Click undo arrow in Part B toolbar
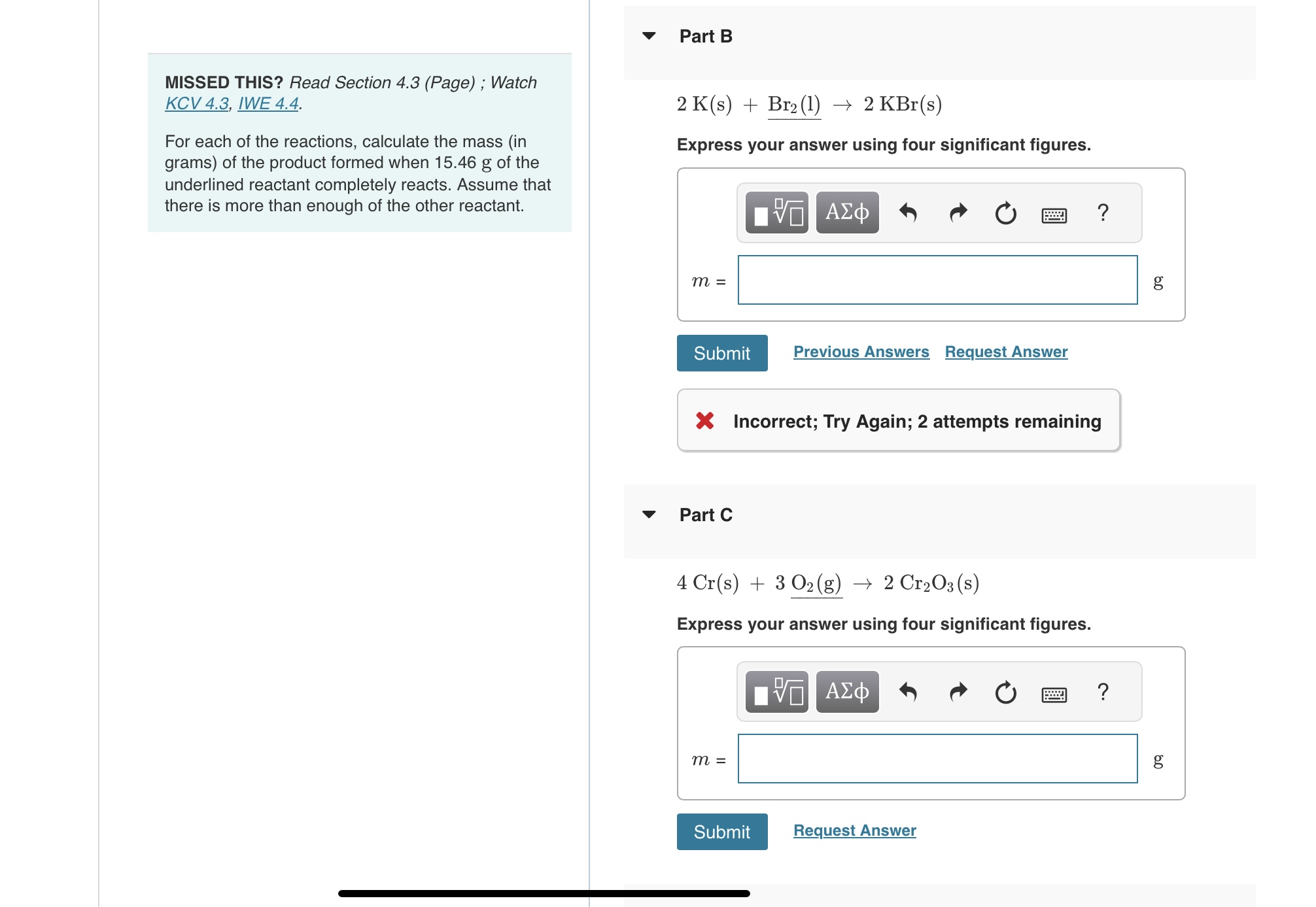The width and height of the screenshot is (1316, 907). 908,213
